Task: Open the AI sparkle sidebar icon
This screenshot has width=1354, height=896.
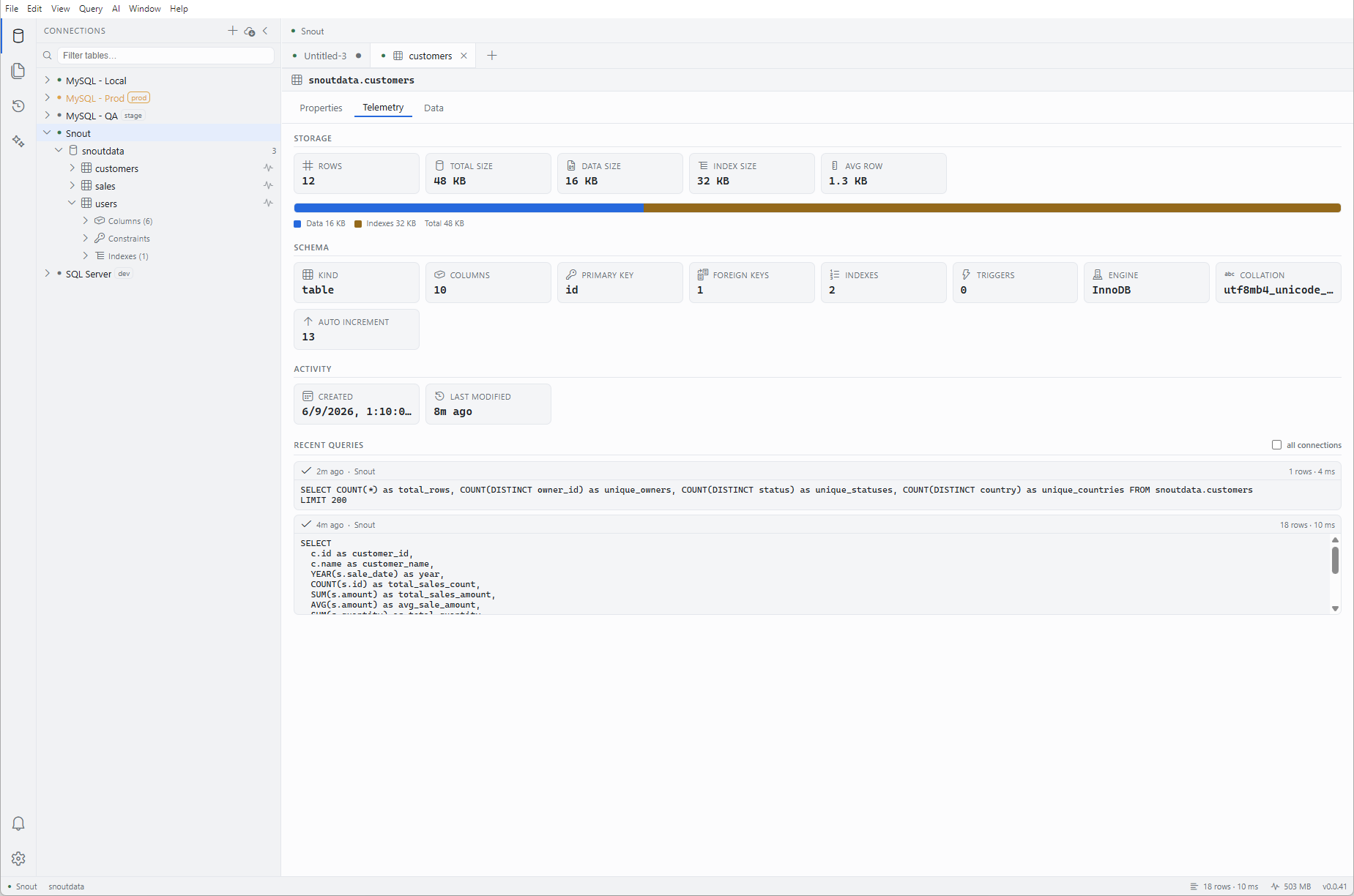Action: (x=18, y=141)
